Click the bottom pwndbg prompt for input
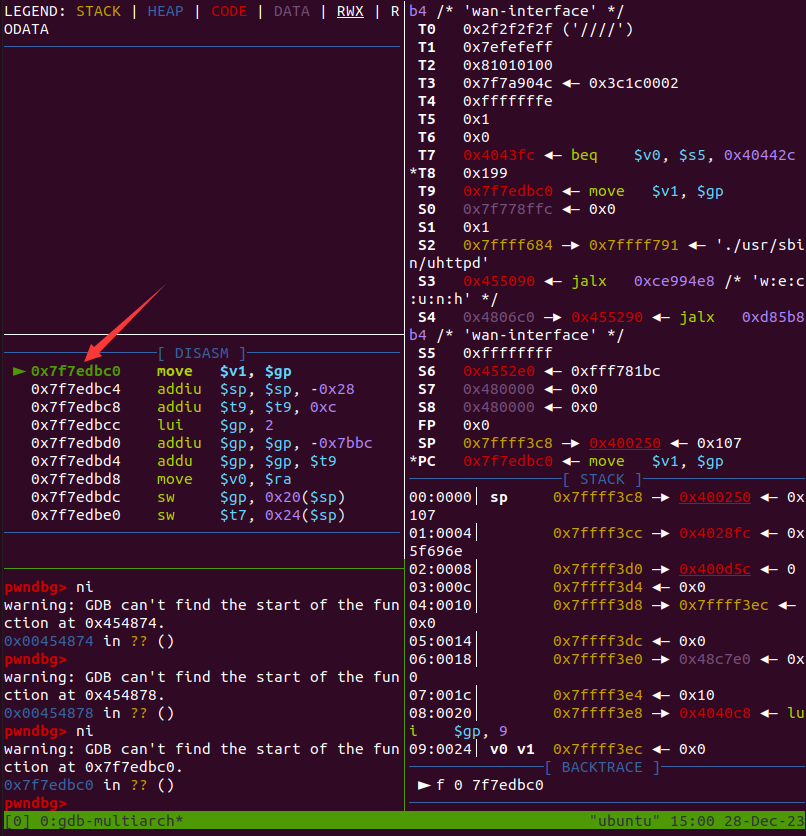 pos(35,803)
